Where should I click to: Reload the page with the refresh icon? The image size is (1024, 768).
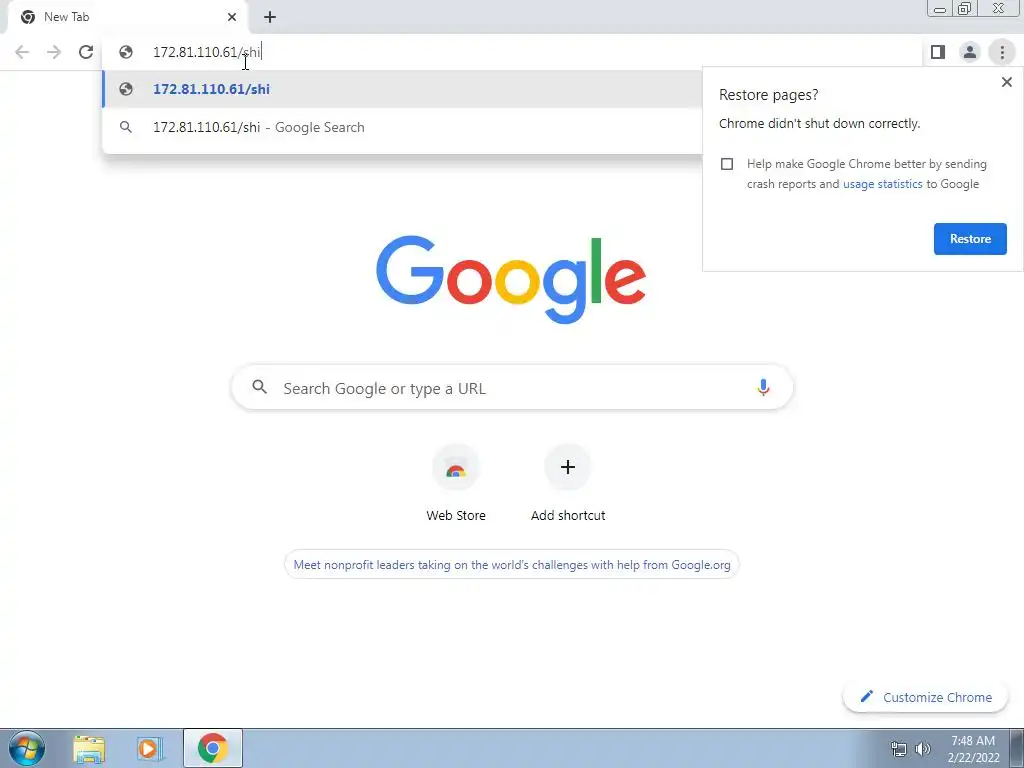coord(86,52)
